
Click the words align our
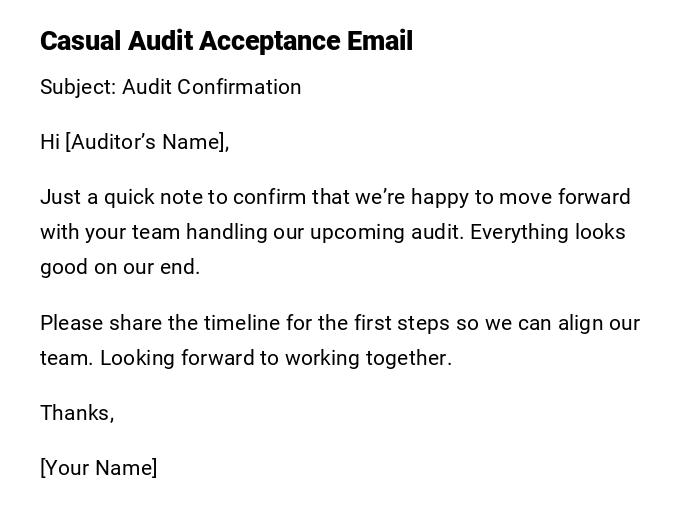(x=597, y=323)
